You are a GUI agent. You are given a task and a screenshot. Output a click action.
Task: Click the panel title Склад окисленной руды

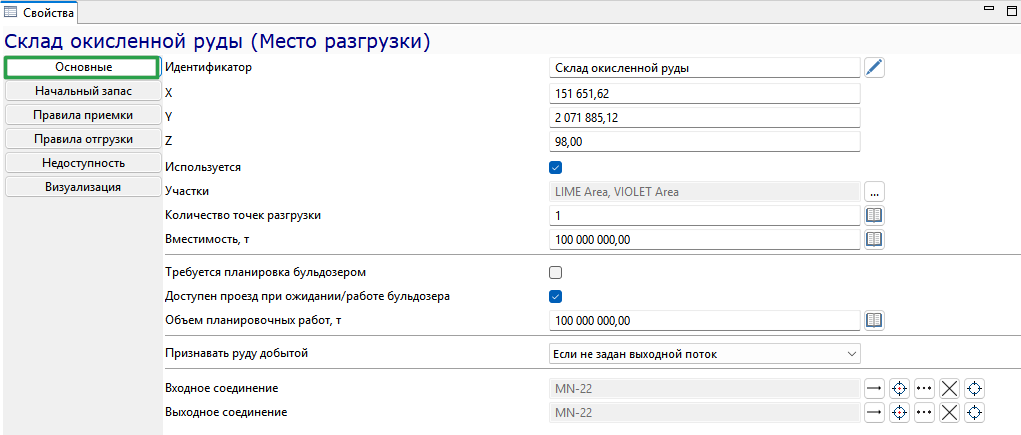[217, 41]
